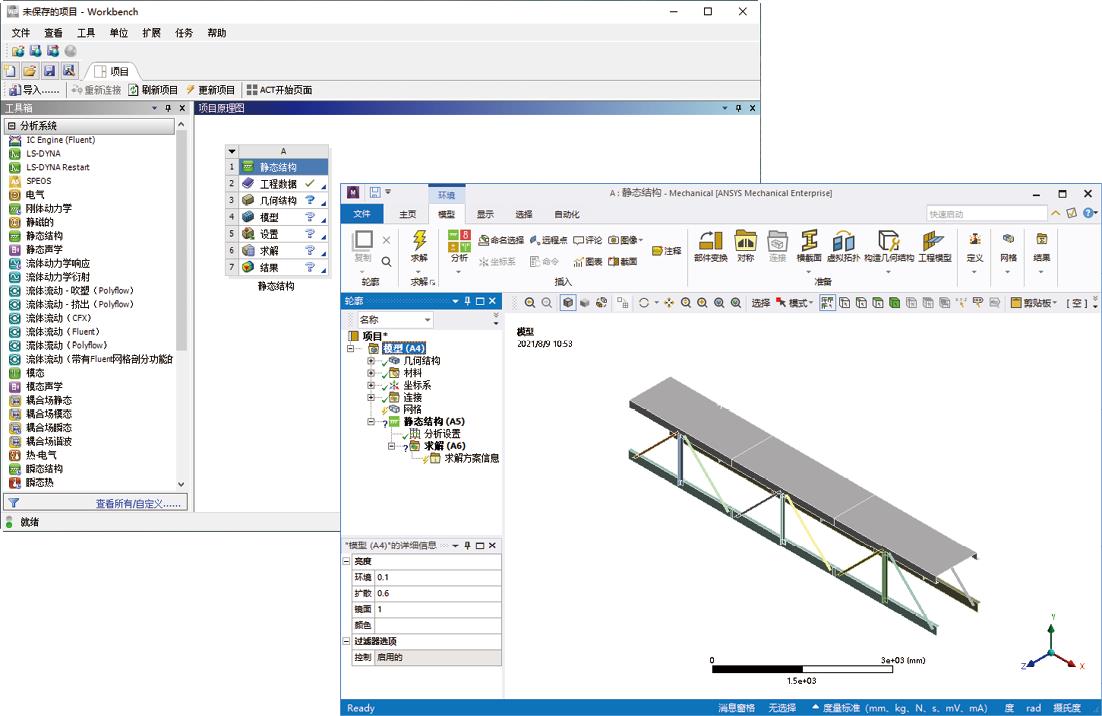Image resolution: width=1102 pixels, height=716 pixels.
Task: Click 更新项目 update project in Workbench
Action: click(209, 90)
